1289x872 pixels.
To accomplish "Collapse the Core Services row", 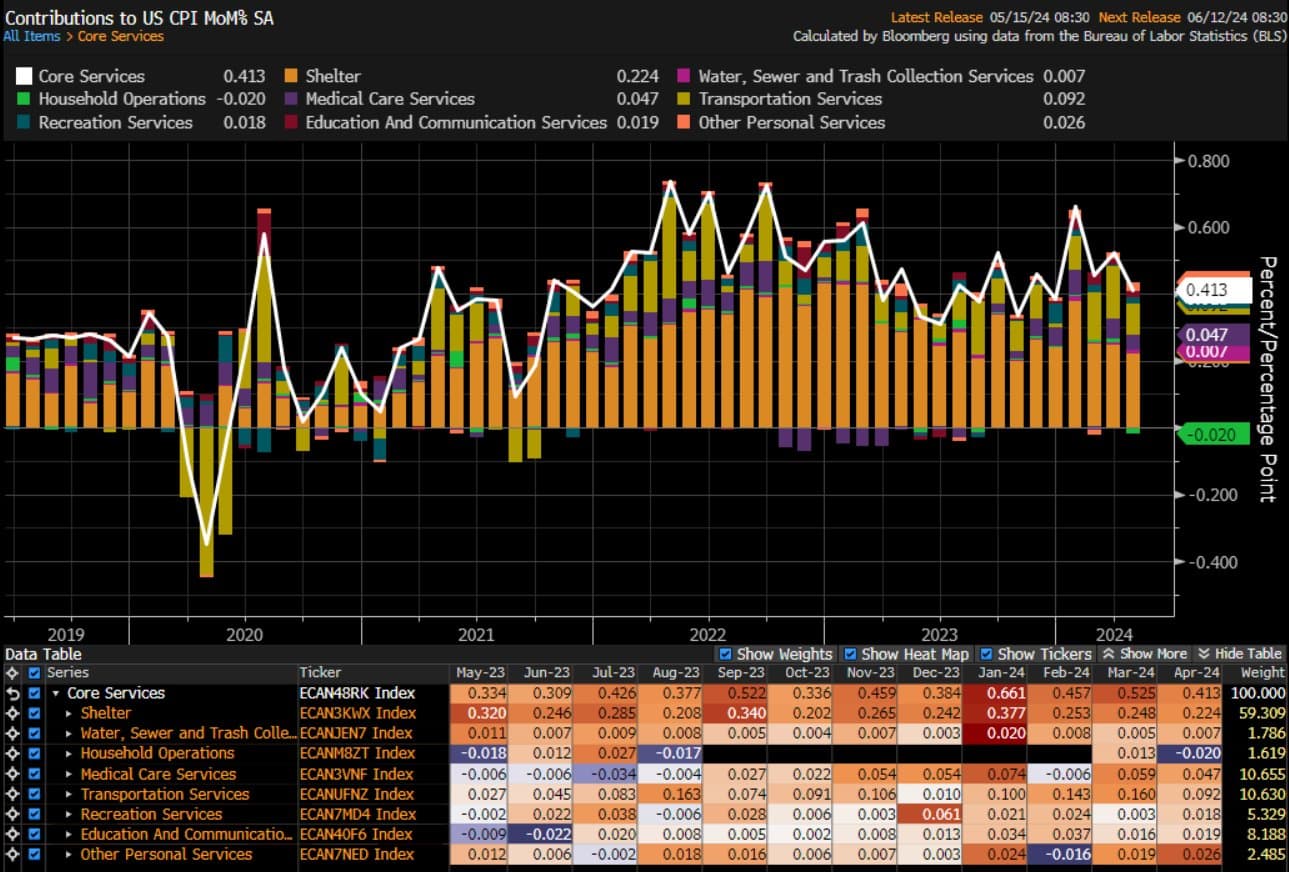I will (55, 693).
